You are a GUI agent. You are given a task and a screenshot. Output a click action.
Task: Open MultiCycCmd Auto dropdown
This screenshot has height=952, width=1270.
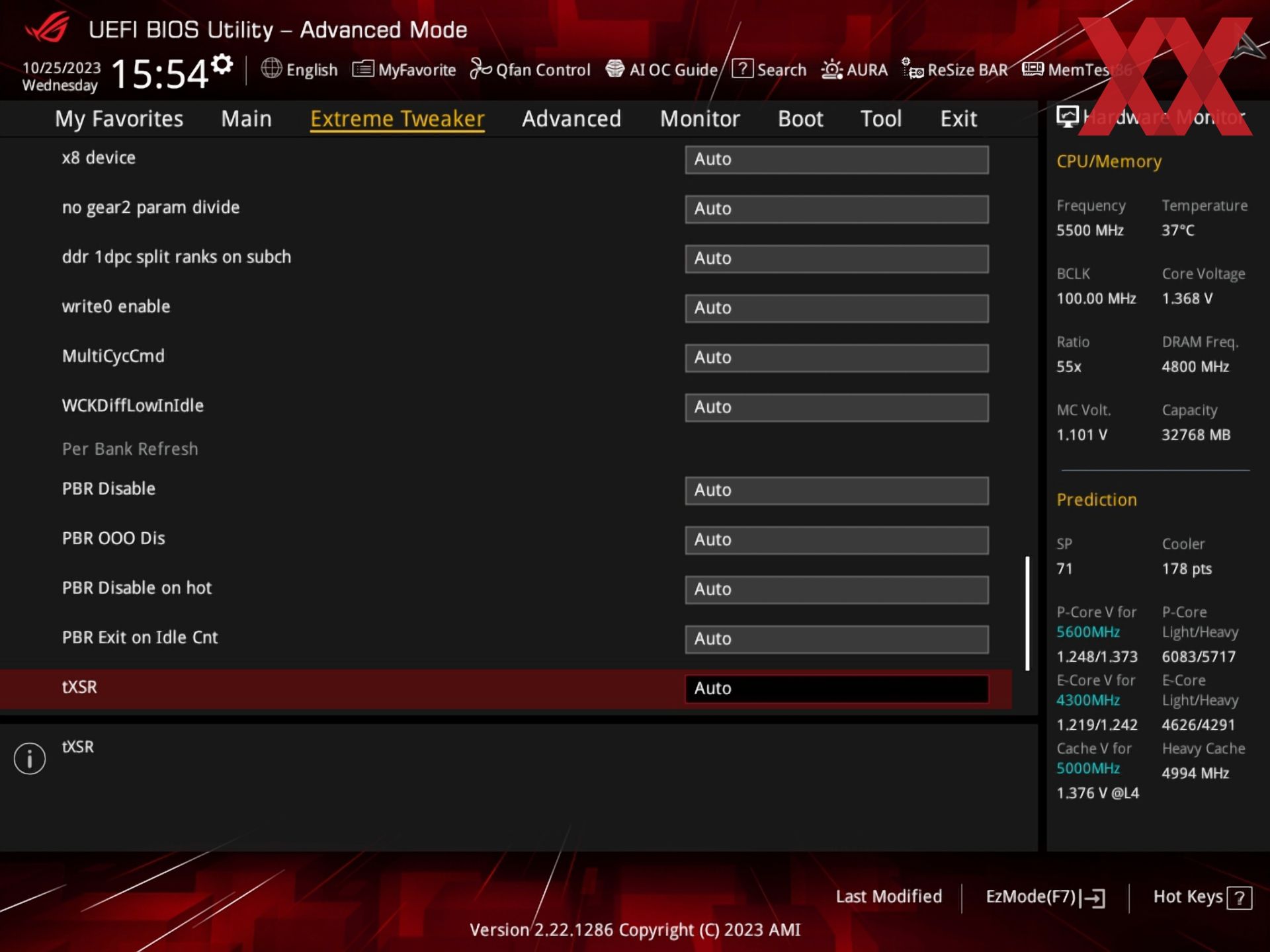coord(837,358)
